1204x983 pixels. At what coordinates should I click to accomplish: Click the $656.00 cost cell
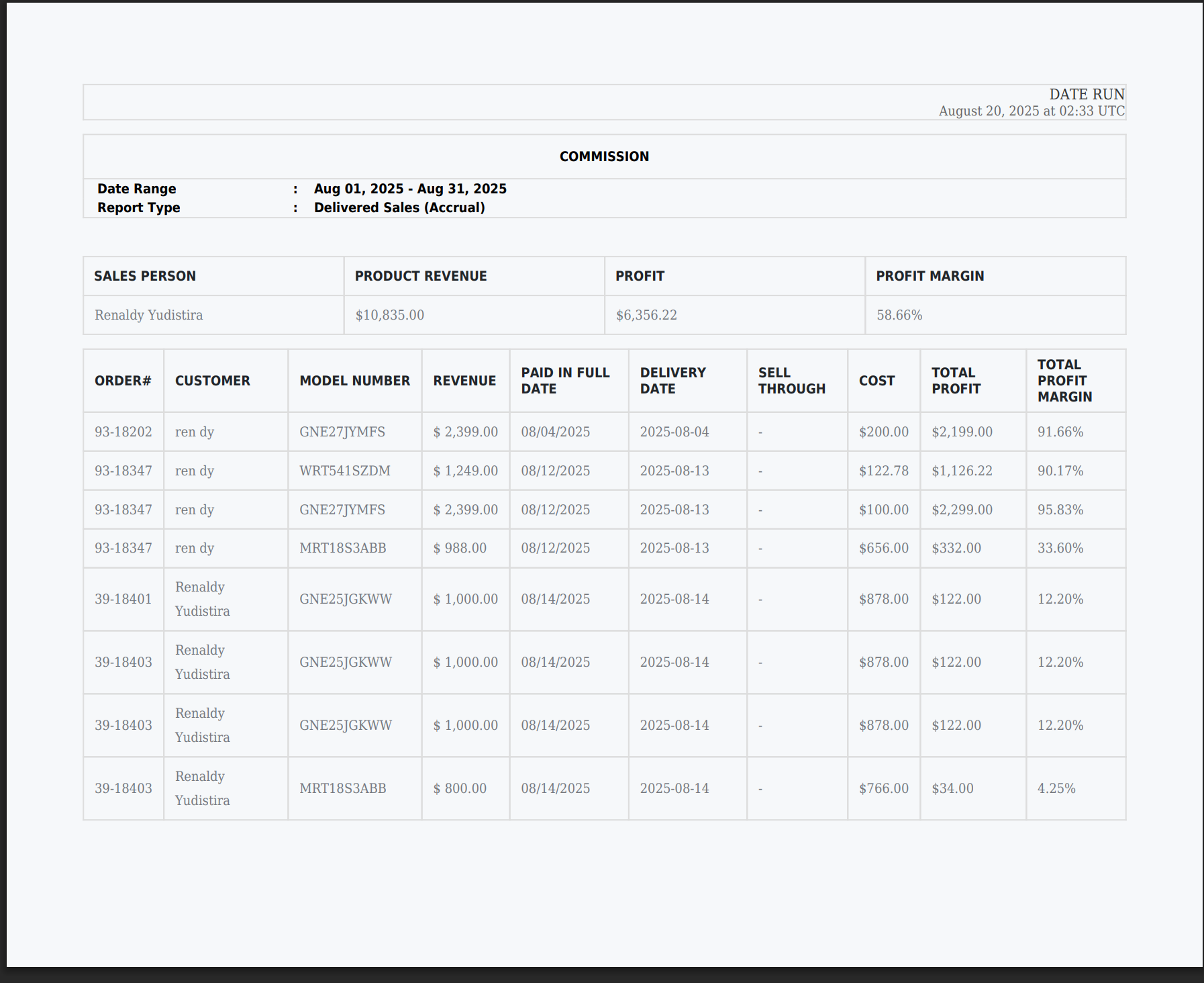click(x=883, y=548)
